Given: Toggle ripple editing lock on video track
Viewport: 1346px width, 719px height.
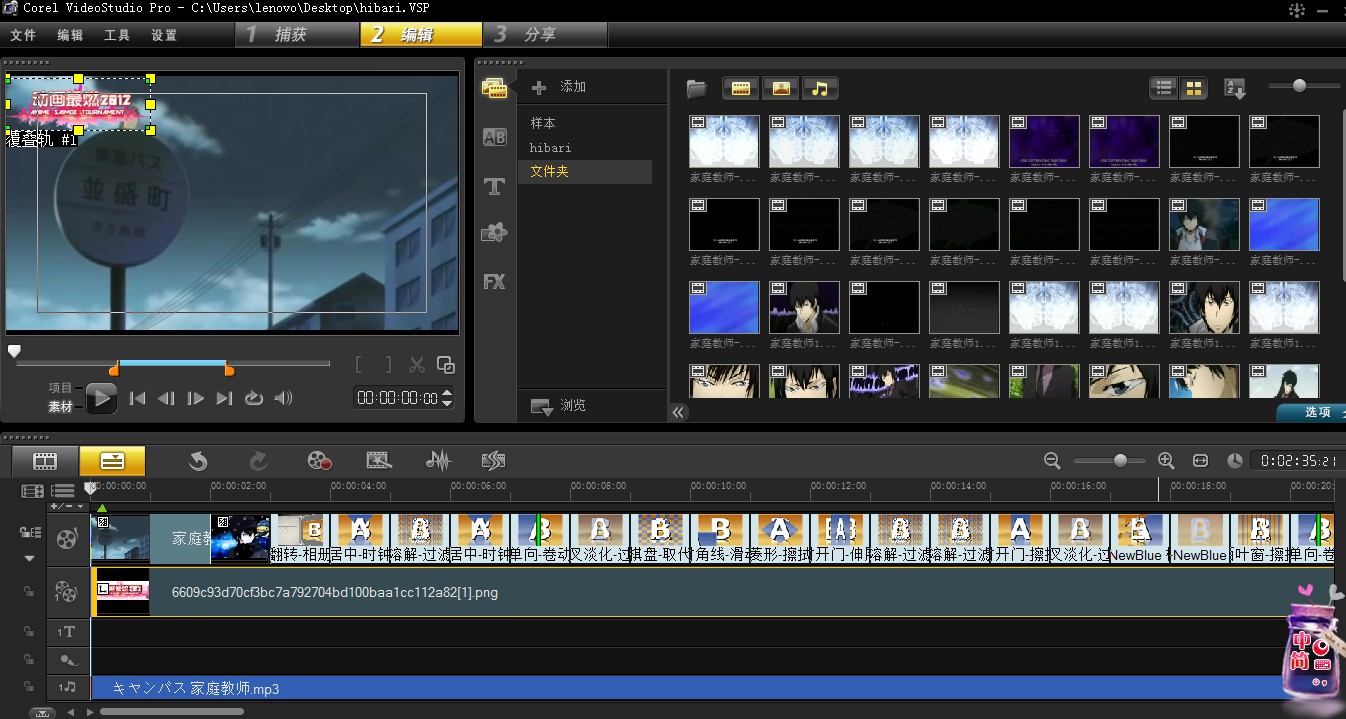Looking at the screenshot, I should coord(30,532).
